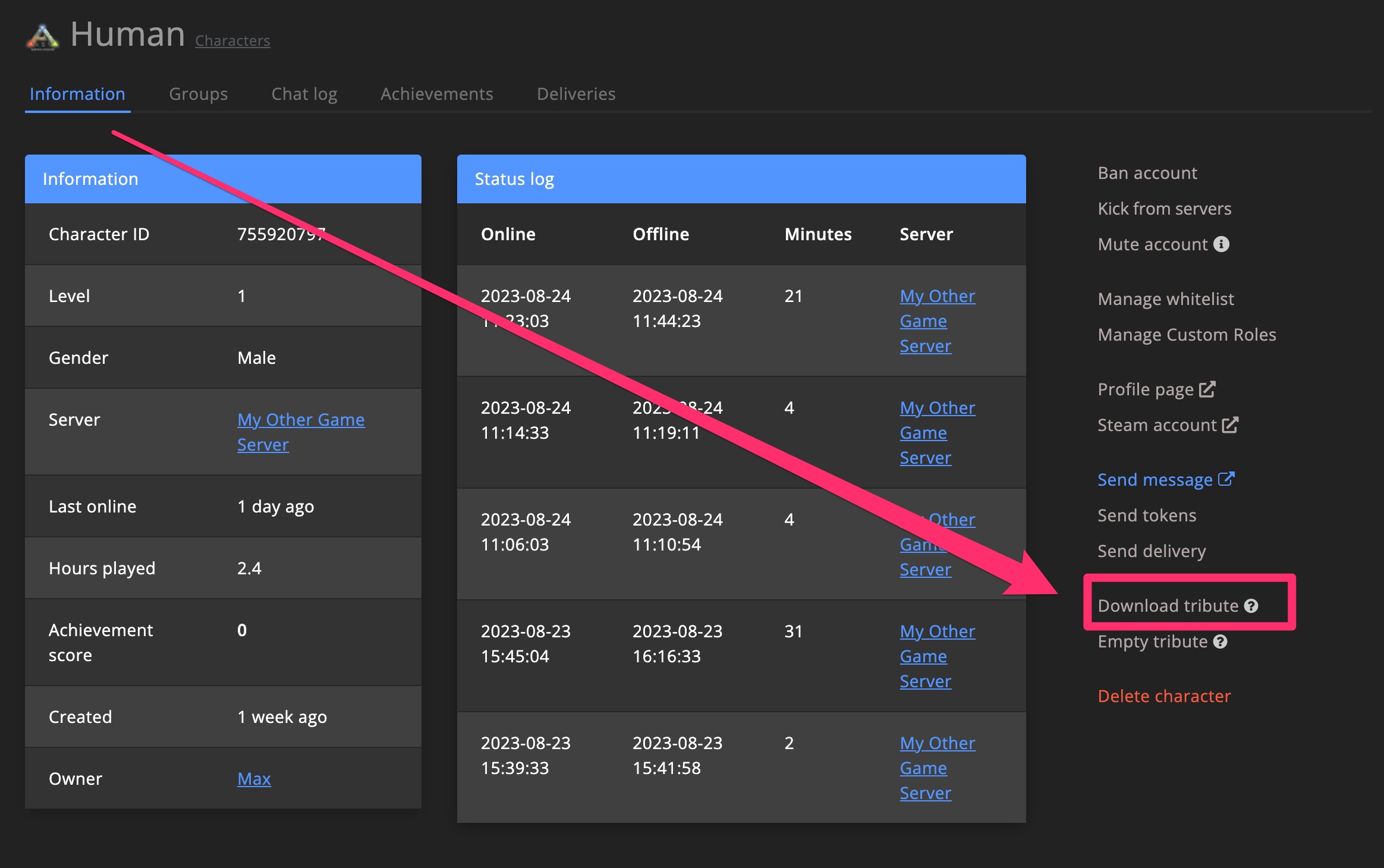Click the Max owner profile link
Image resolution: width=1384 pixels, height=868 pixels.
[x=253, y=778]
